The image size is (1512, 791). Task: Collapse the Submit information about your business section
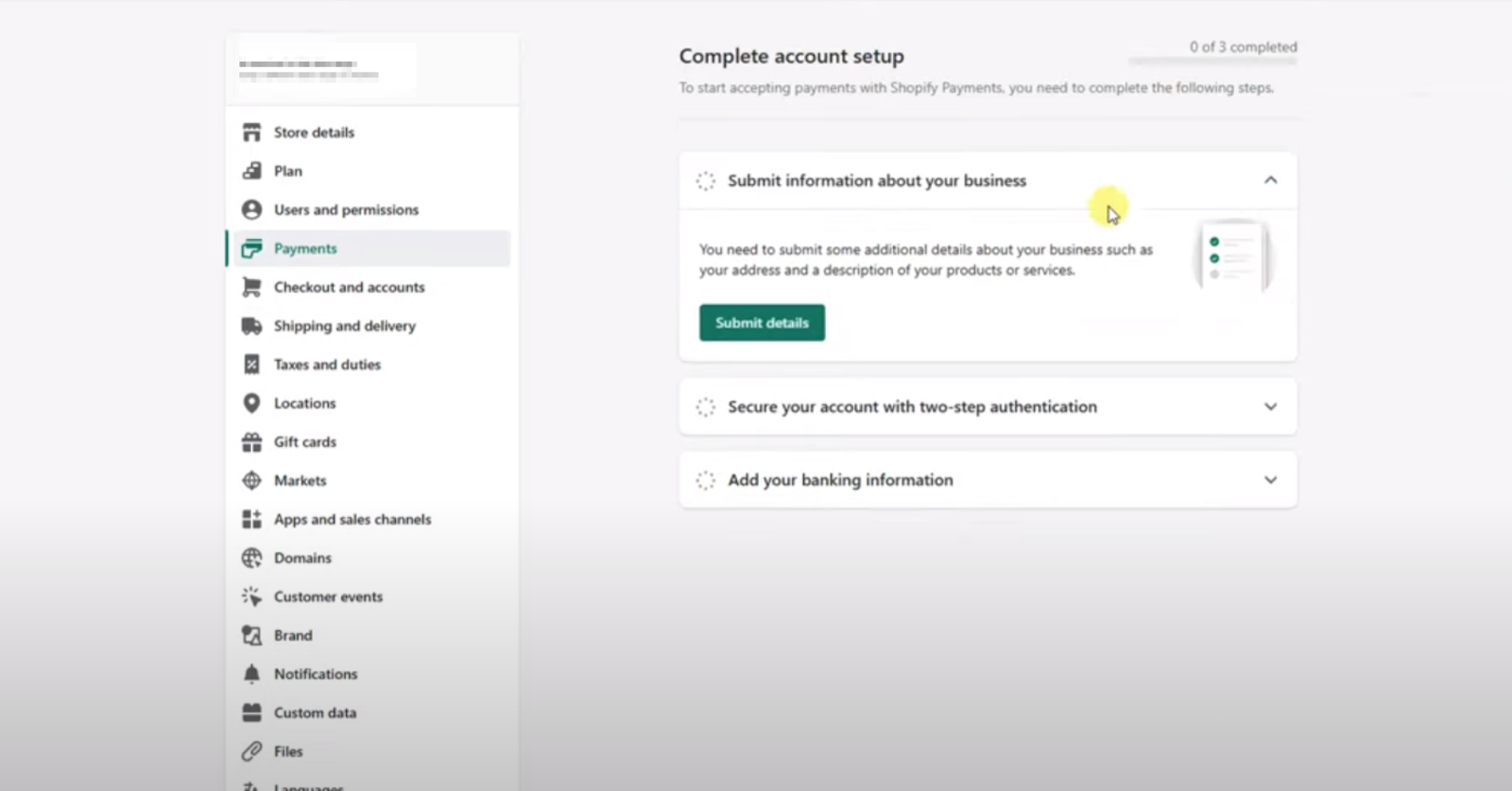pyautogui.click(x=1270, y=181)
